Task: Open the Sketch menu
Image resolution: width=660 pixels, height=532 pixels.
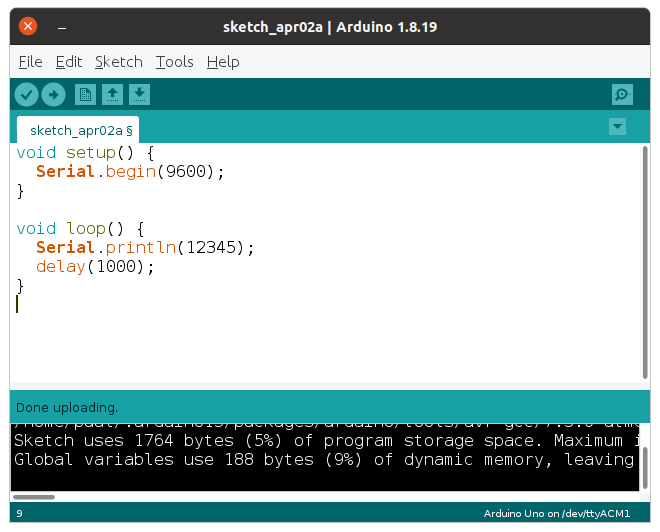Action: (119, 62)
